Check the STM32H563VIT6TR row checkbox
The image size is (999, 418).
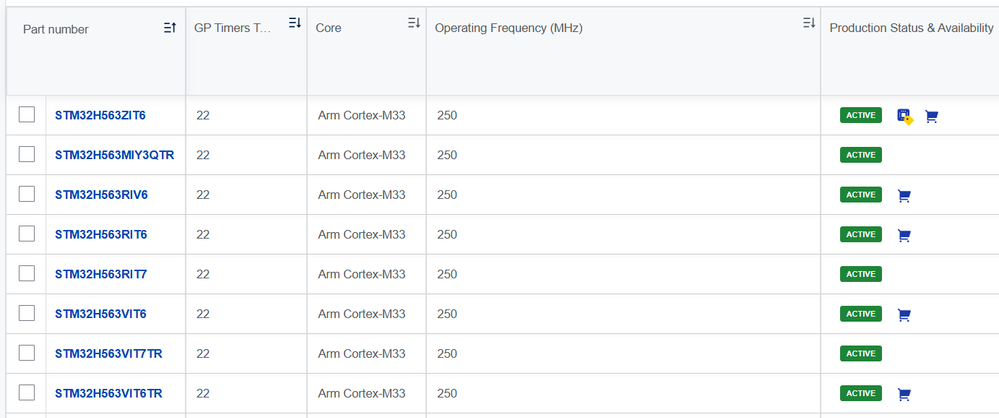click(27, 393)
